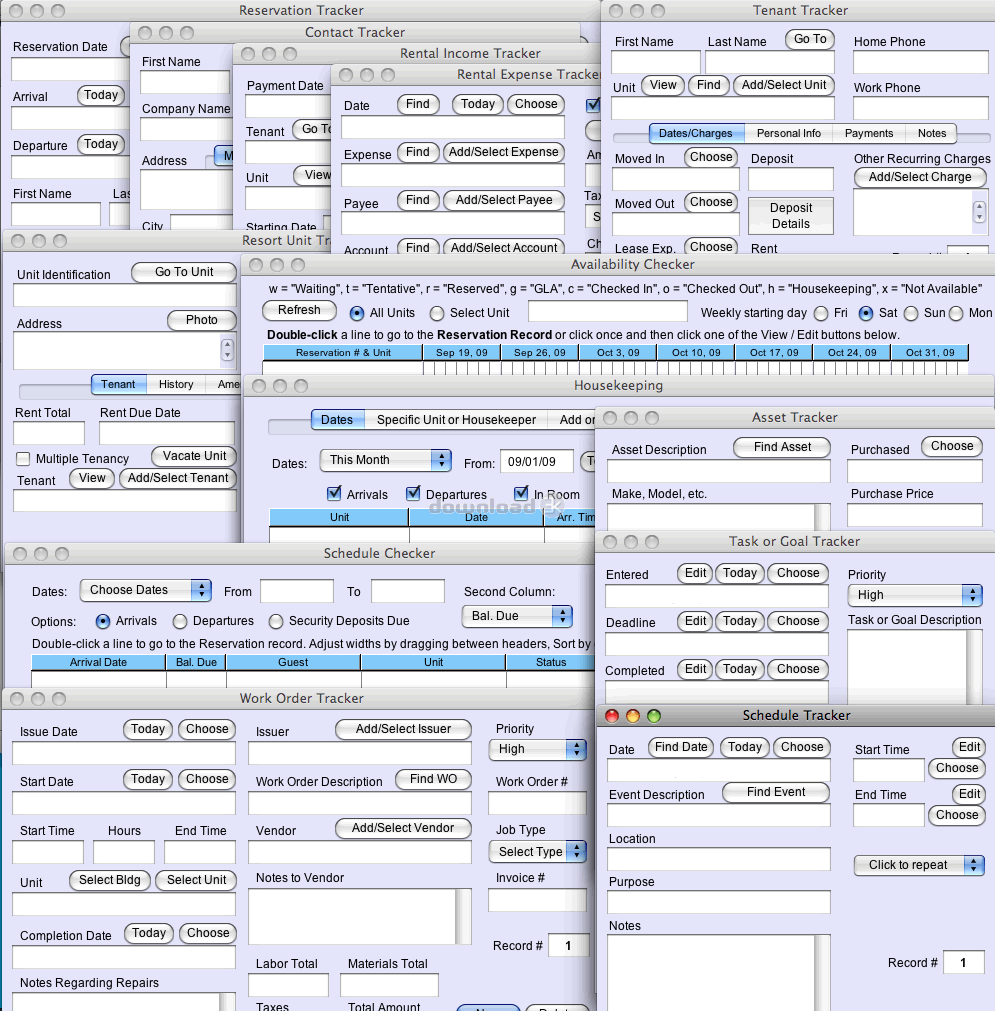Click the Find WO button
This screenshot has width=995, height=1011.
click(x=433, y=779)
